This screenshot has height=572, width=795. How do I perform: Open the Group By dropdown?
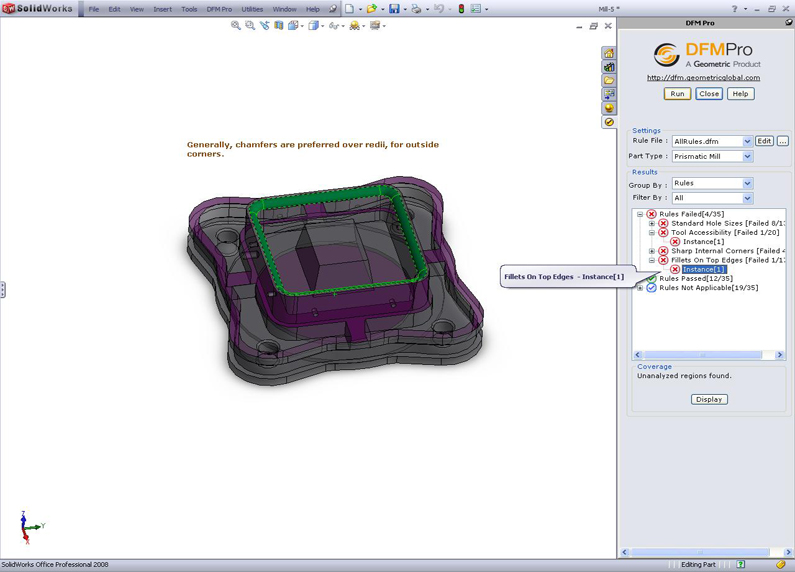(x=747, y=183)
